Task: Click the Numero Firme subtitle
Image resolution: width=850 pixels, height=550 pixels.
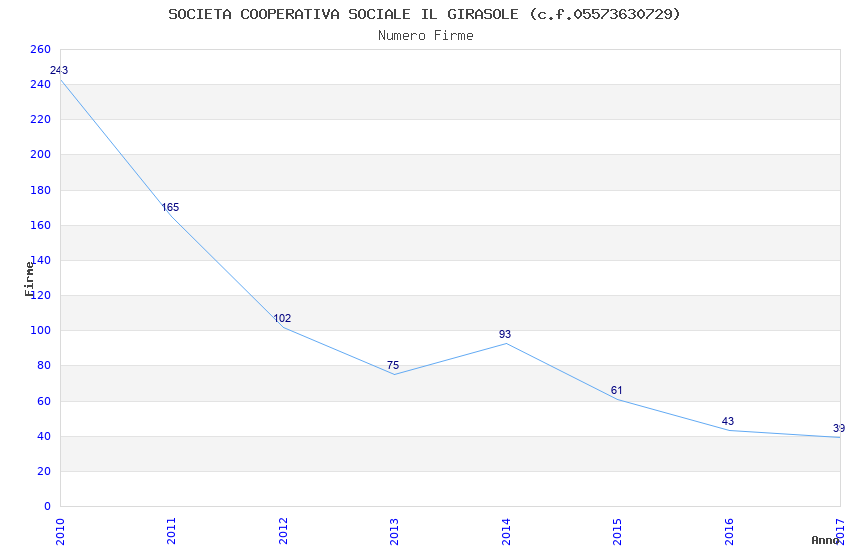Action: point(425,36)
